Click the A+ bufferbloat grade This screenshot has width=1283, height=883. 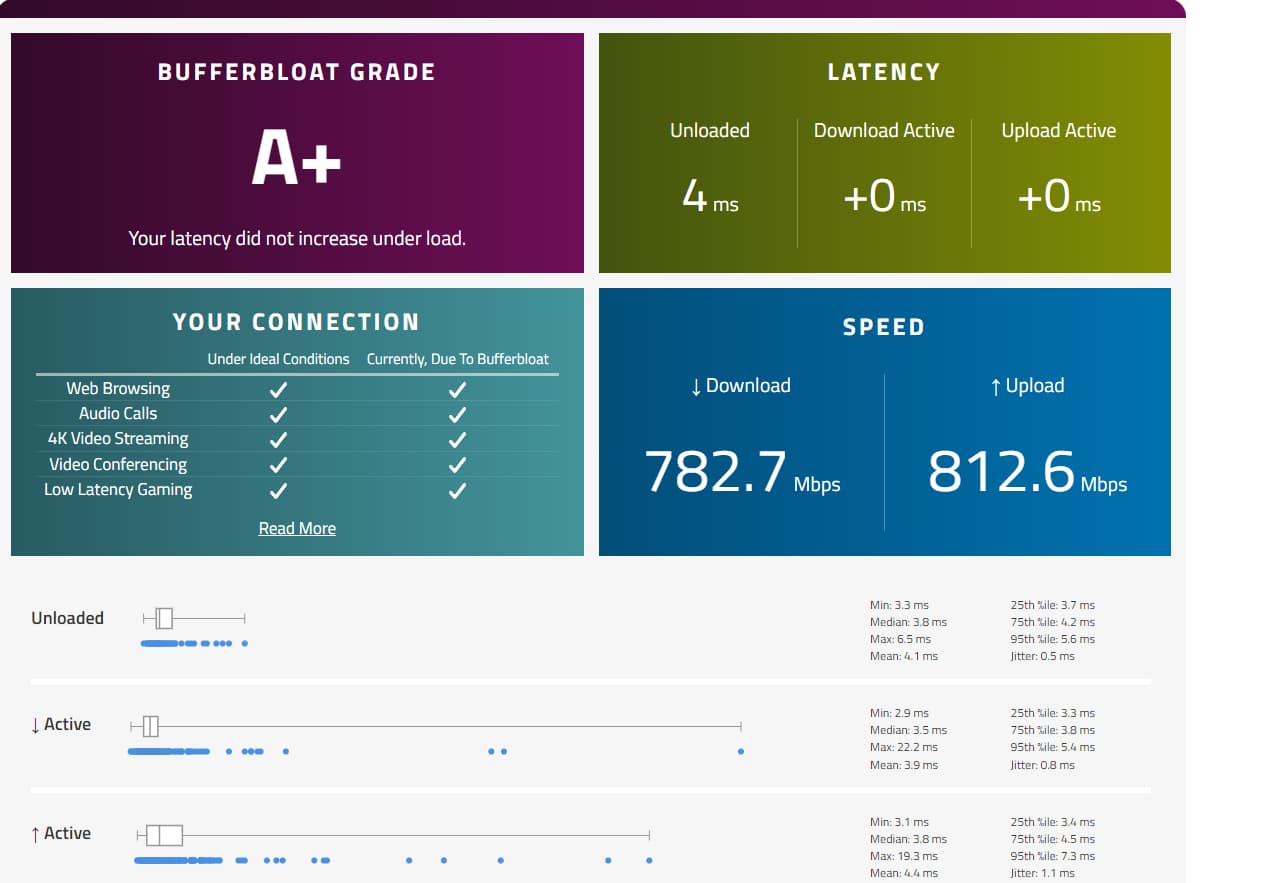tap(296, 160)
